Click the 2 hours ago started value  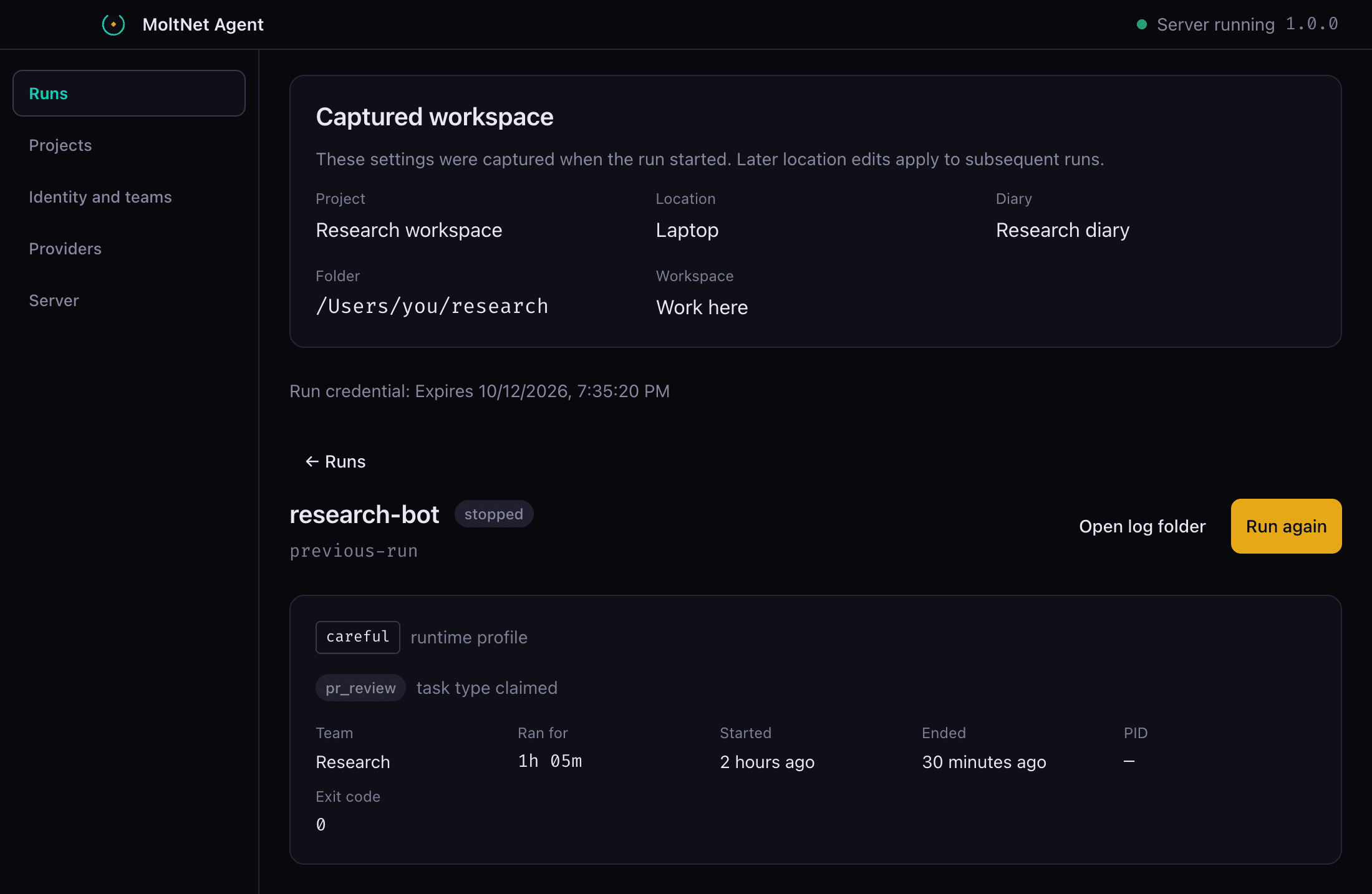pyautogui.click(x=767, y=762)
